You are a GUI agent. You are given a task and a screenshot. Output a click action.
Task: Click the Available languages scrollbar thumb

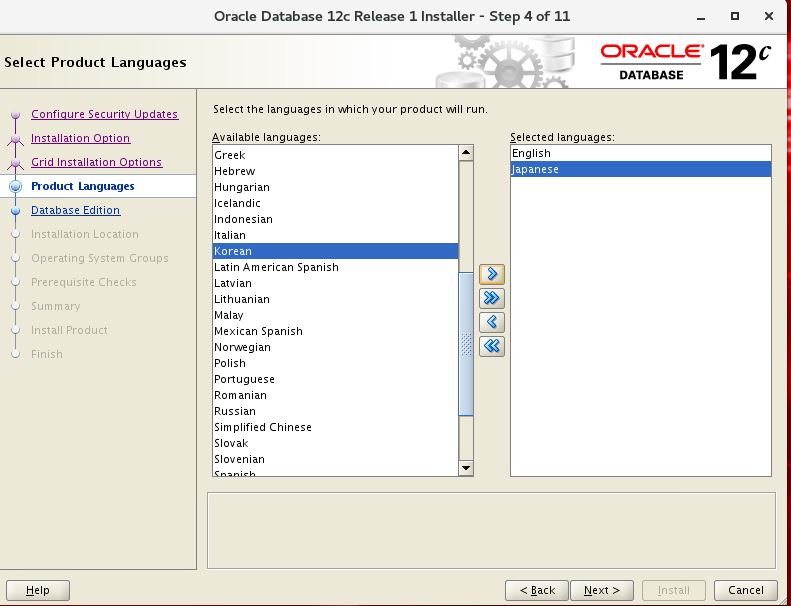click(466, 344)
